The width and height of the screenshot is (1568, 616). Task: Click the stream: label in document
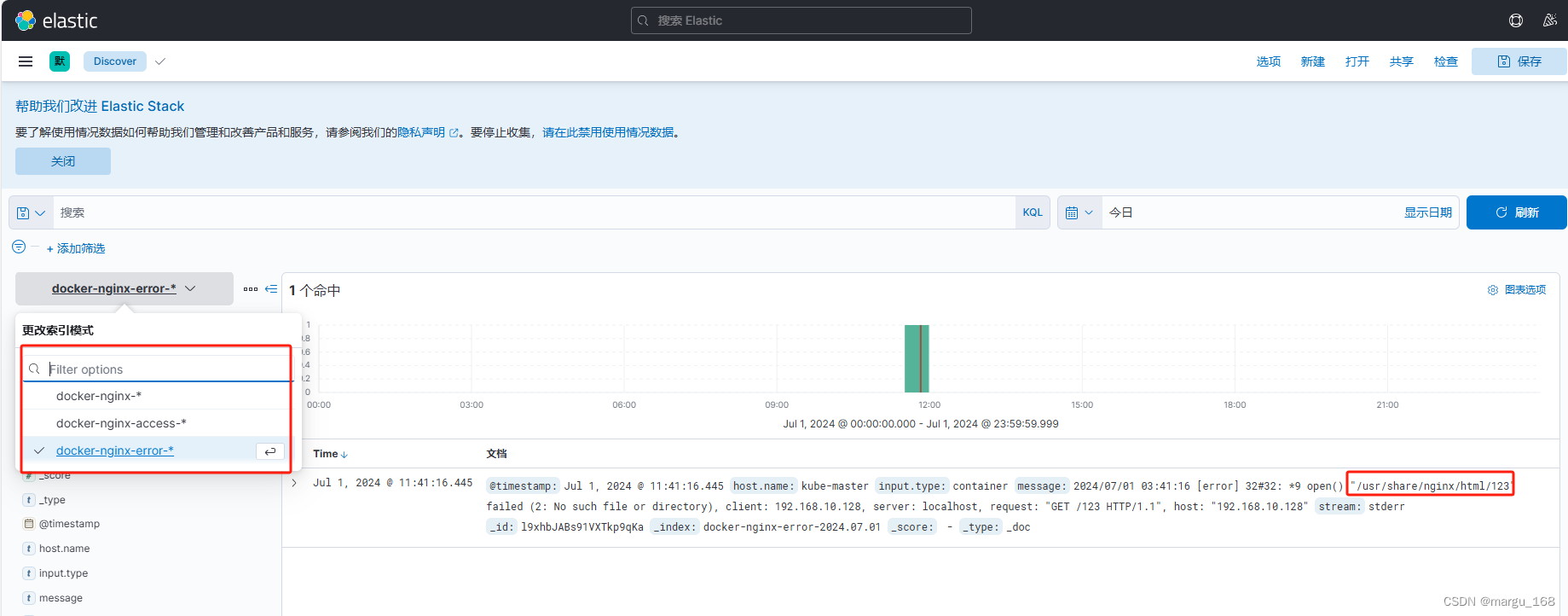[1339, 507]
